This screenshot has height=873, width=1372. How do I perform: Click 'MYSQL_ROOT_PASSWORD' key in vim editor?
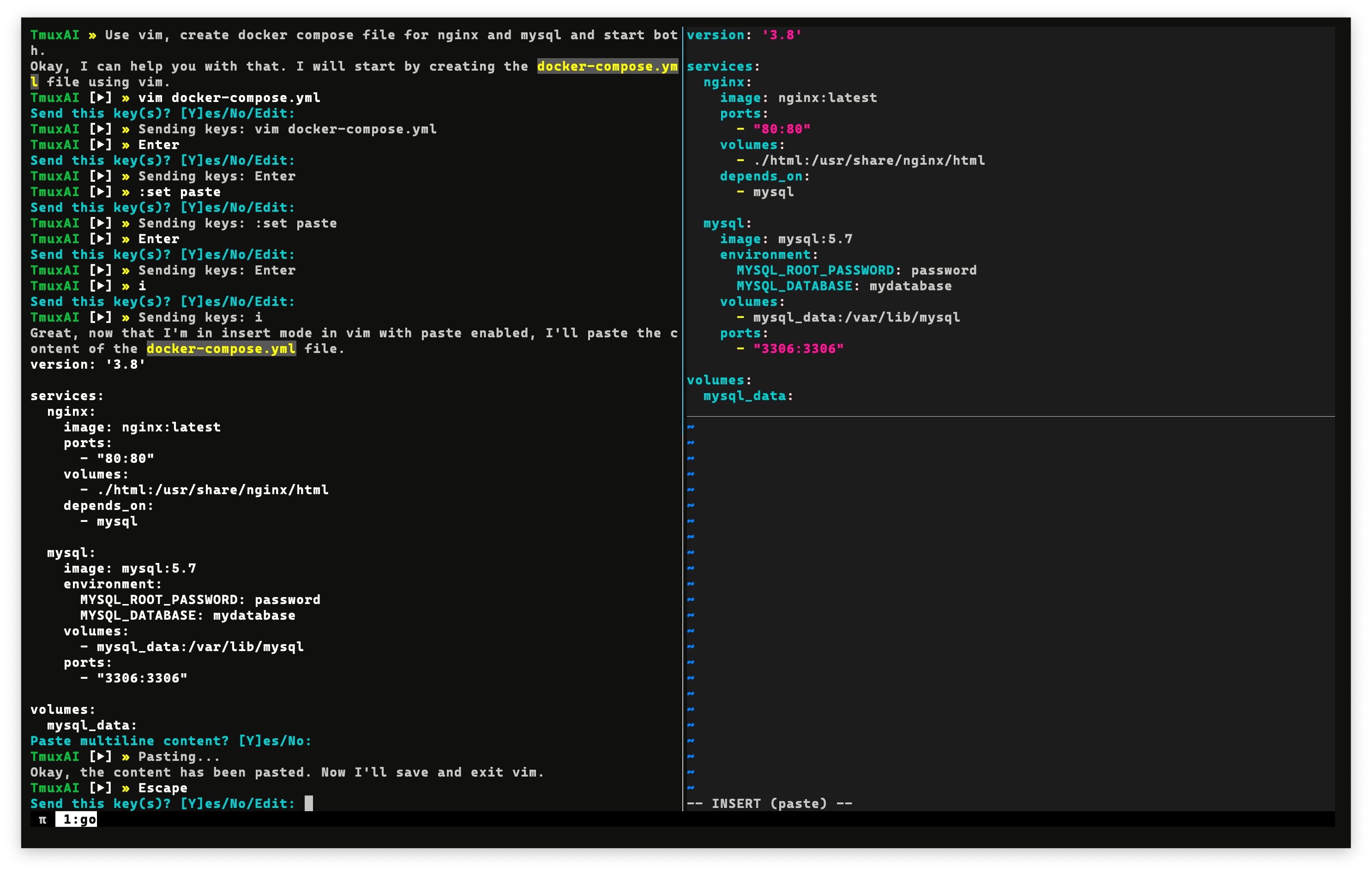click(815, 270)
